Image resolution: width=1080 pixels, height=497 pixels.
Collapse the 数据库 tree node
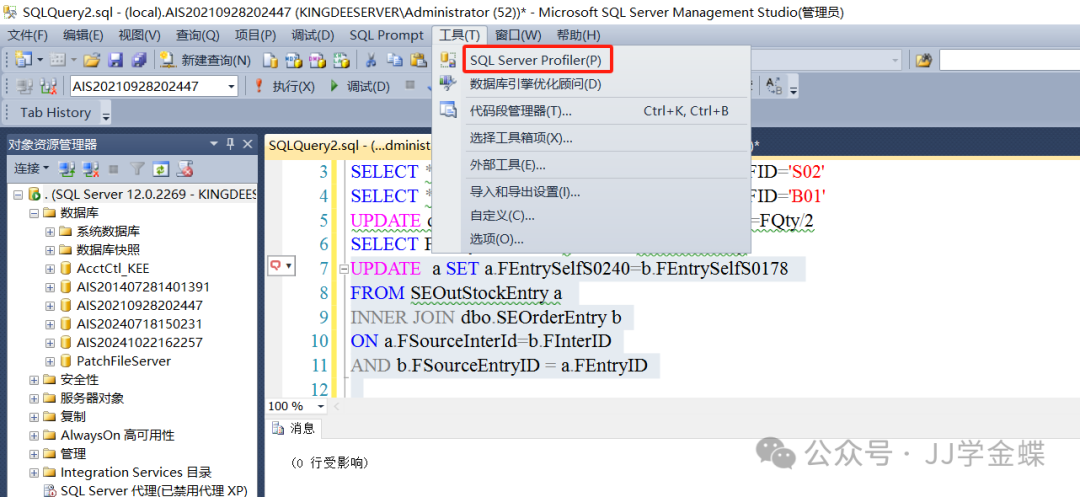coord(34,213)
